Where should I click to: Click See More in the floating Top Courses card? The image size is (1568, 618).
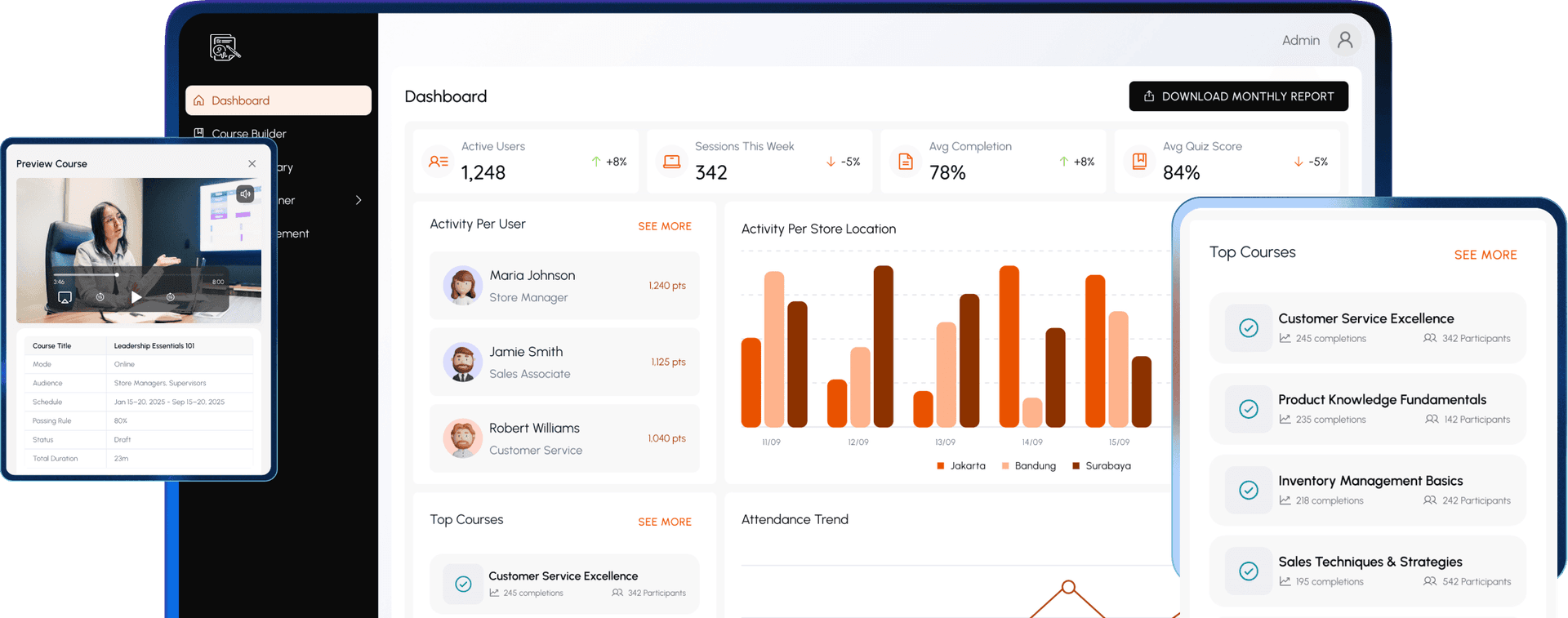(x=1486, y=255)
